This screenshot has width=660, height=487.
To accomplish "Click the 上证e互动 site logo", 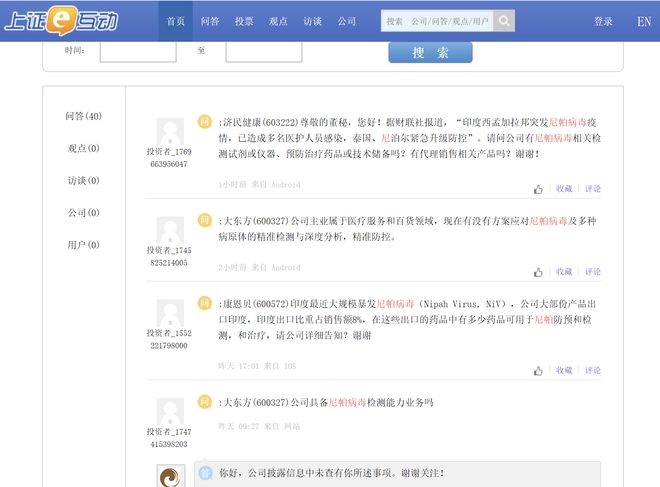I will click(x=61, y=21).
